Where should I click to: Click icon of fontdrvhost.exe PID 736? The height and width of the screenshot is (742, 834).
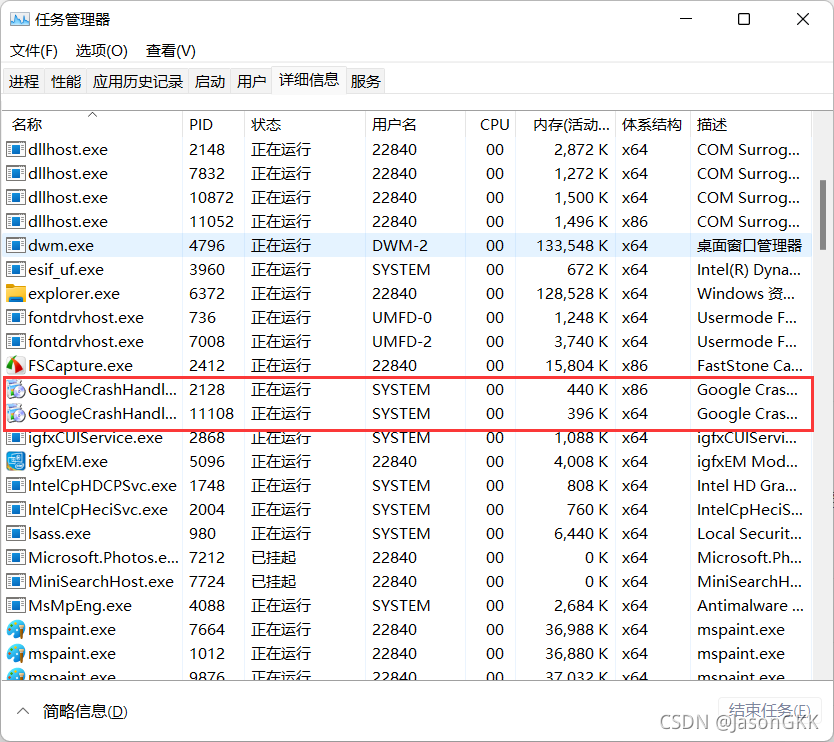[15, 317]
